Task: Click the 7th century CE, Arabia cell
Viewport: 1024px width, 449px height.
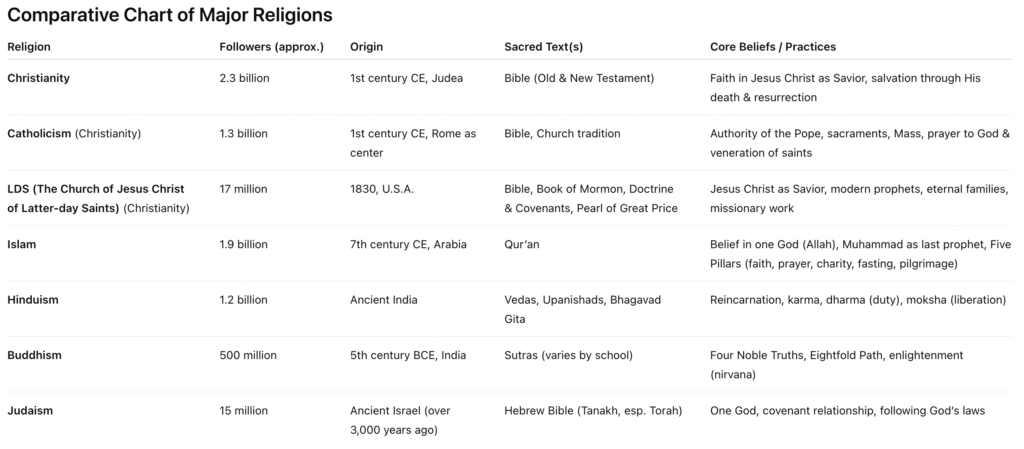Action: click(408, 245)
